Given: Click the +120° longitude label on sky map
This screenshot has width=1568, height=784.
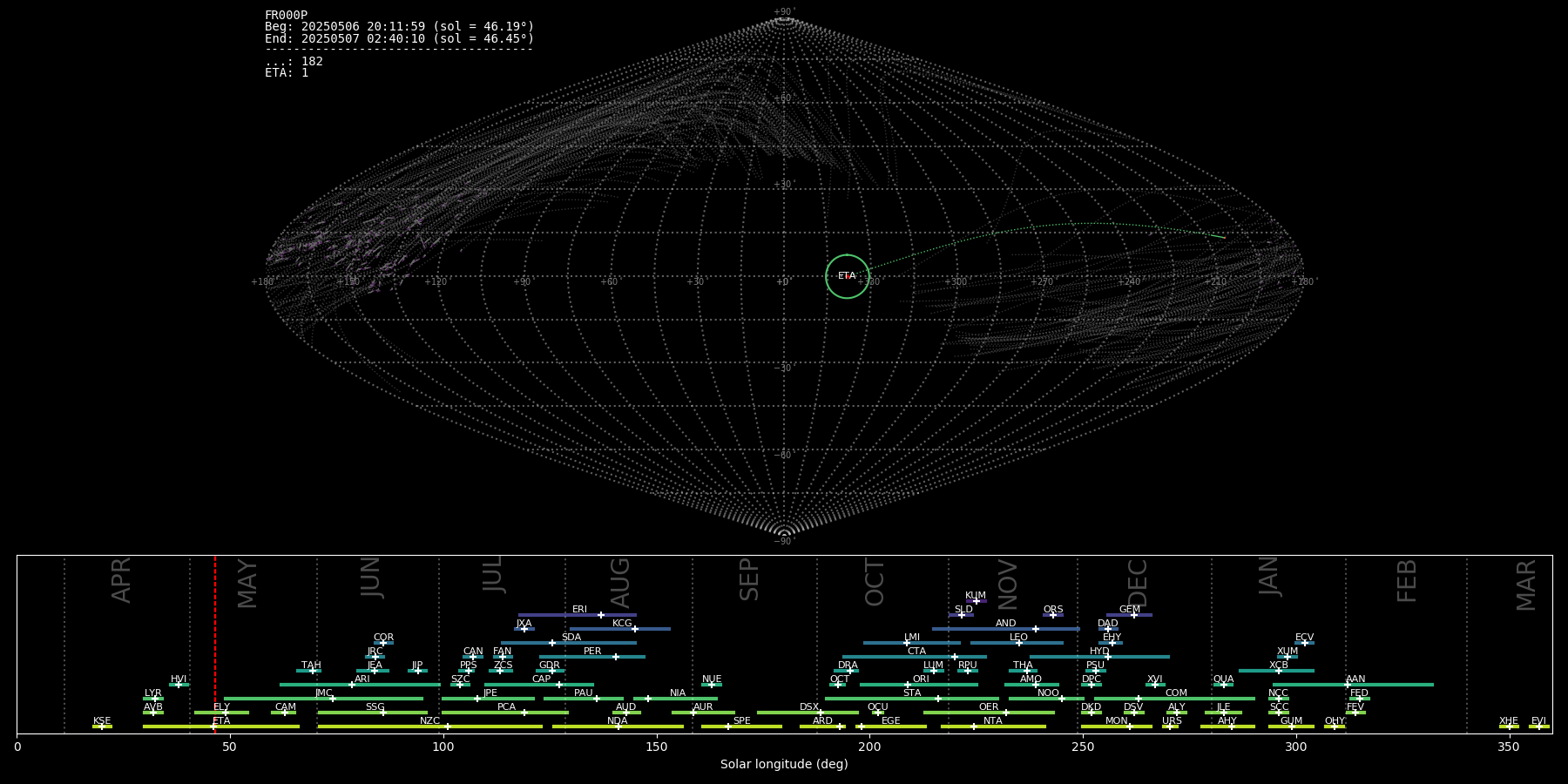Looking at the screenshot, I should [x=436, y=281].
